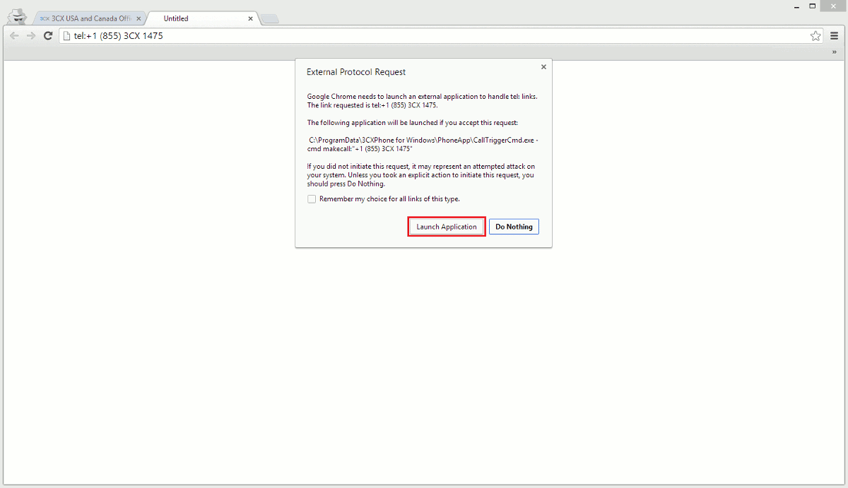Bookmark page with the star icon
This screenshot has width=848, height=488.
(816, 36)
